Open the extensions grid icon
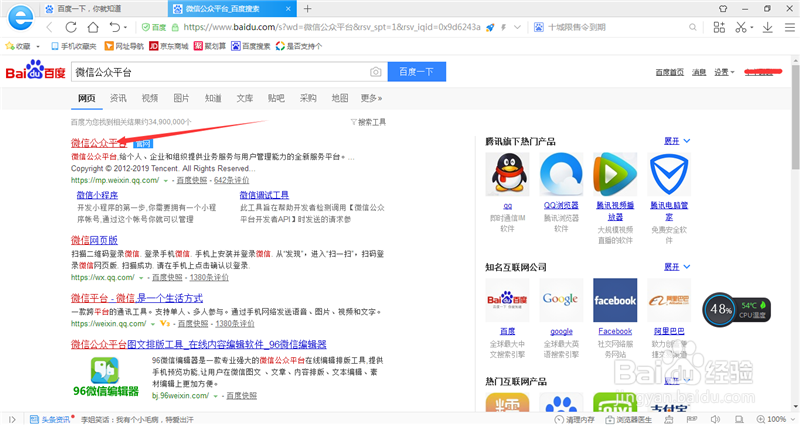 tap(719, 28)
